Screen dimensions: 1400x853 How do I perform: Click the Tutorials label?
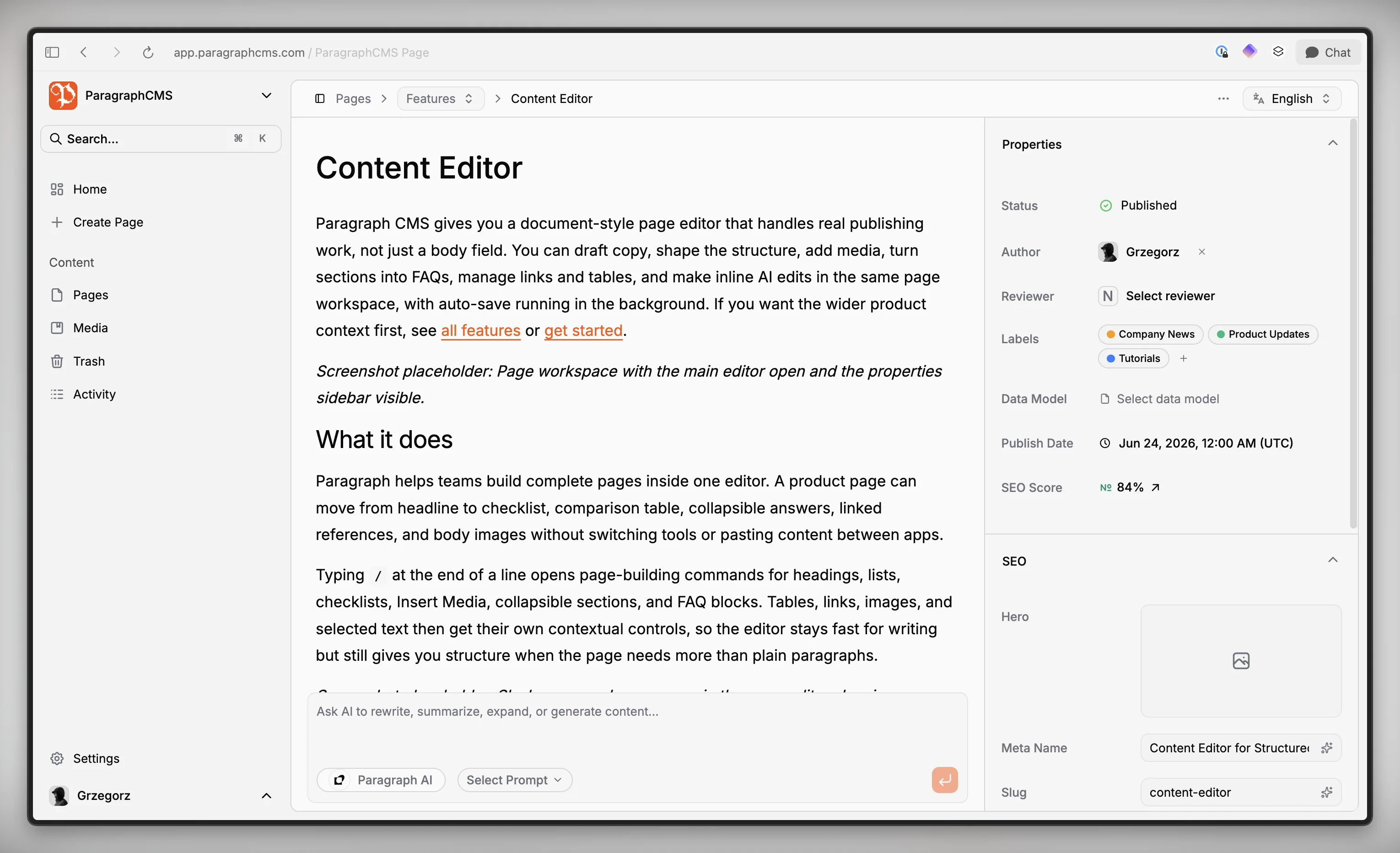pos(1133,359)
